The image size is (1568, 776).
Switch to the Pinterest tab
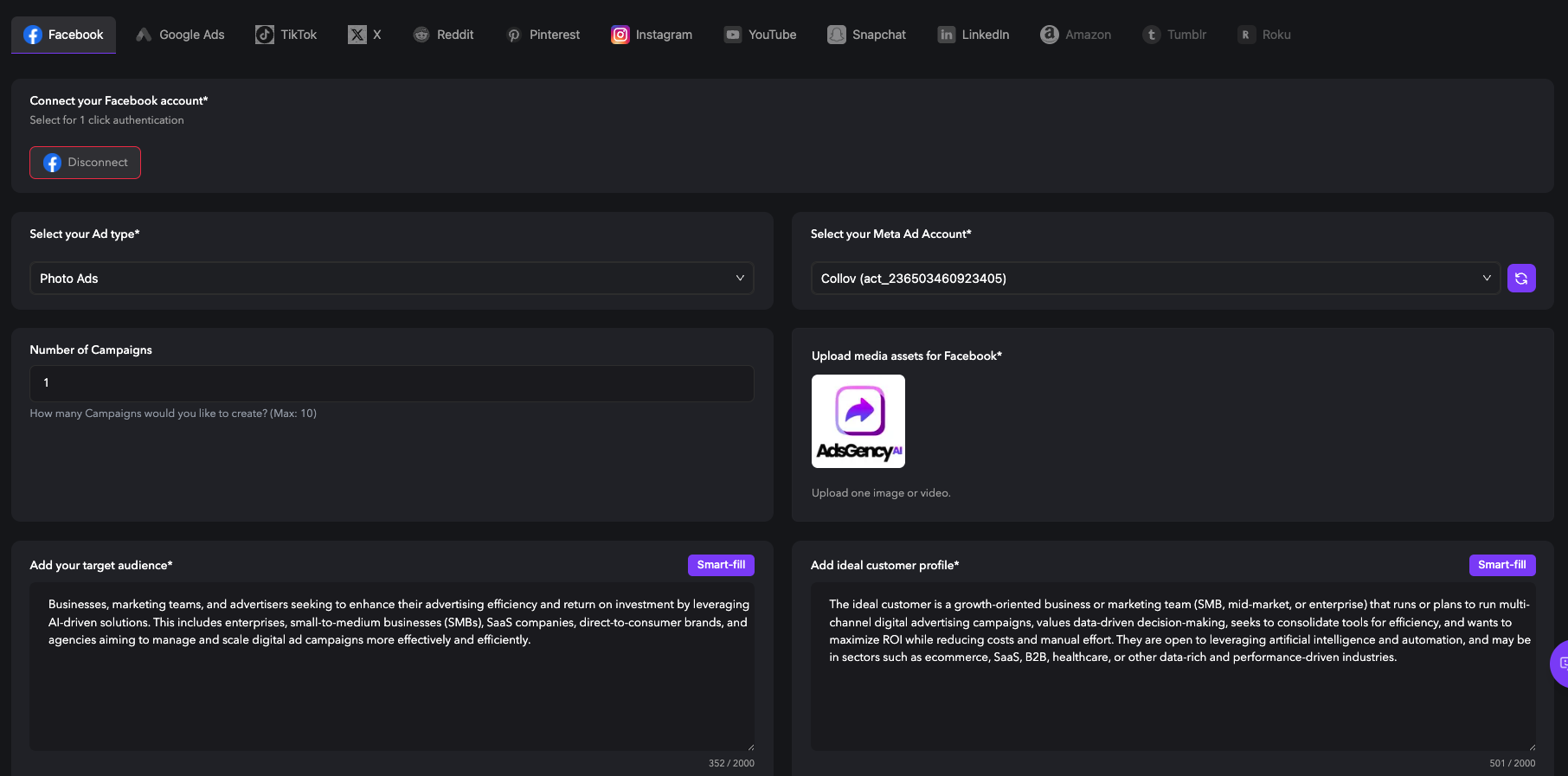click(x=543, y=35)
